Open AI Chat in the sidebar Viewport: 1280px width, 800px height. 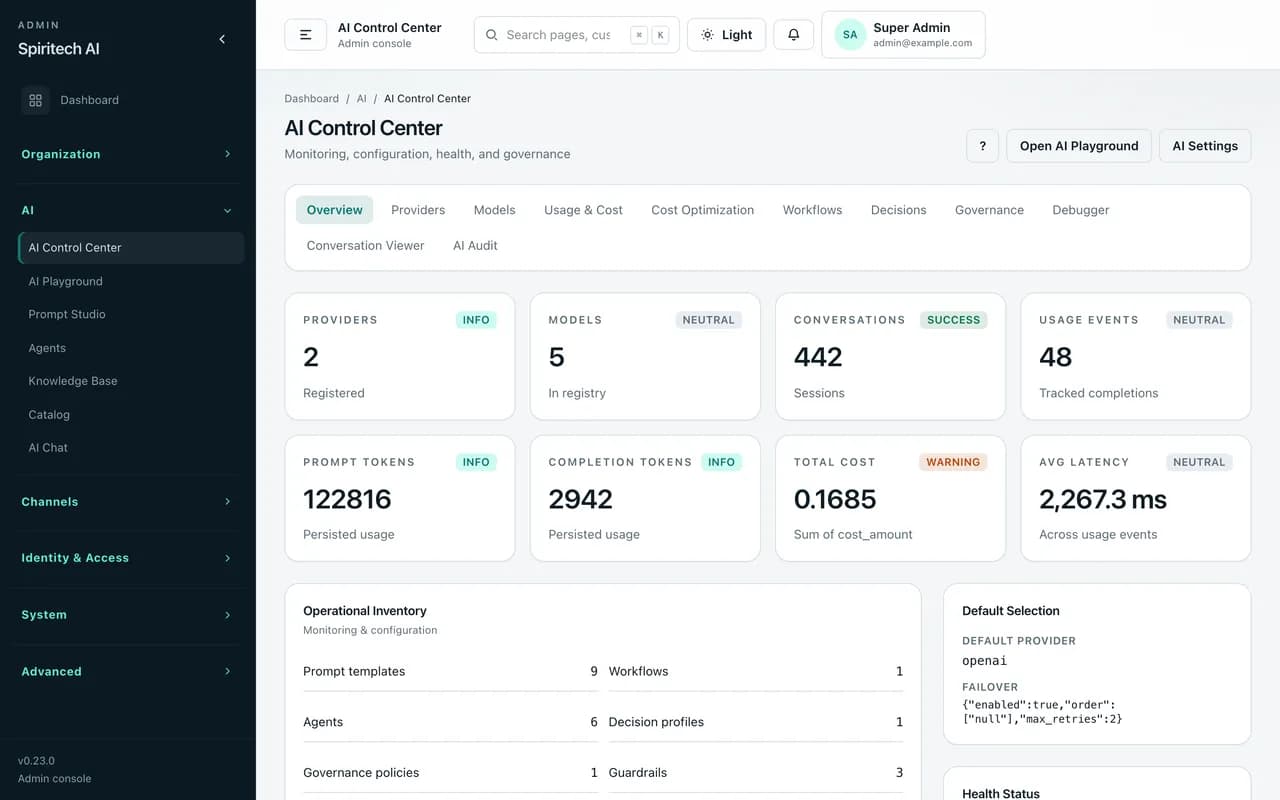[x=130, y=448]
